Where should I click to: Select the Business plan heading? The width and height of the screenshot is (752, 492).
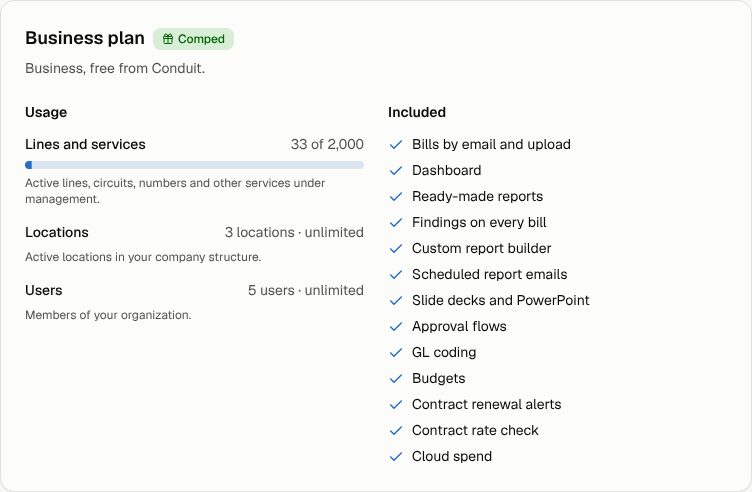85,38
